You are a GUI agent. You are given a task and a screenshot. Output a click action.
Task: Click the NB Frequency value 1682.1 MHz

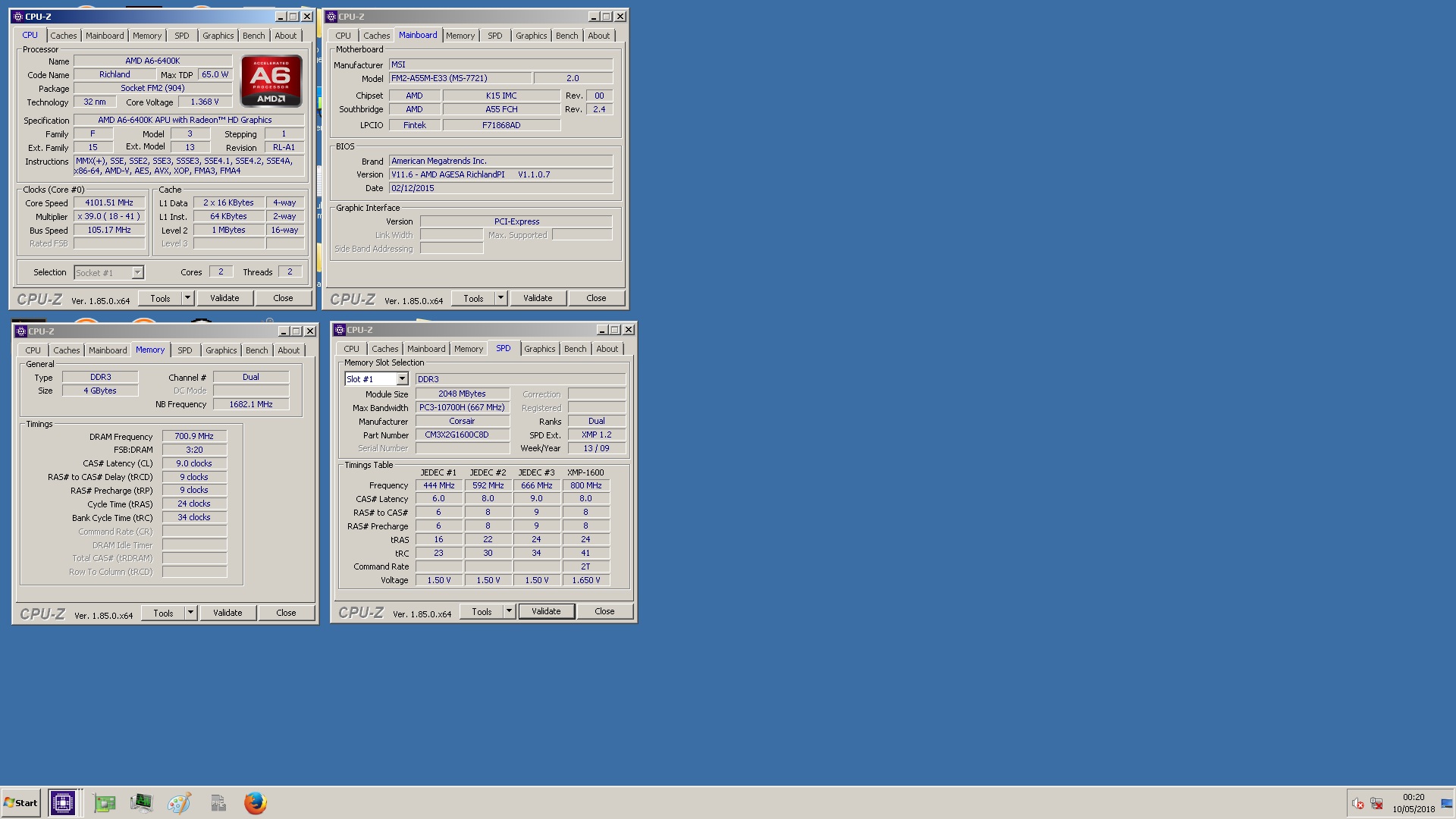251,404
